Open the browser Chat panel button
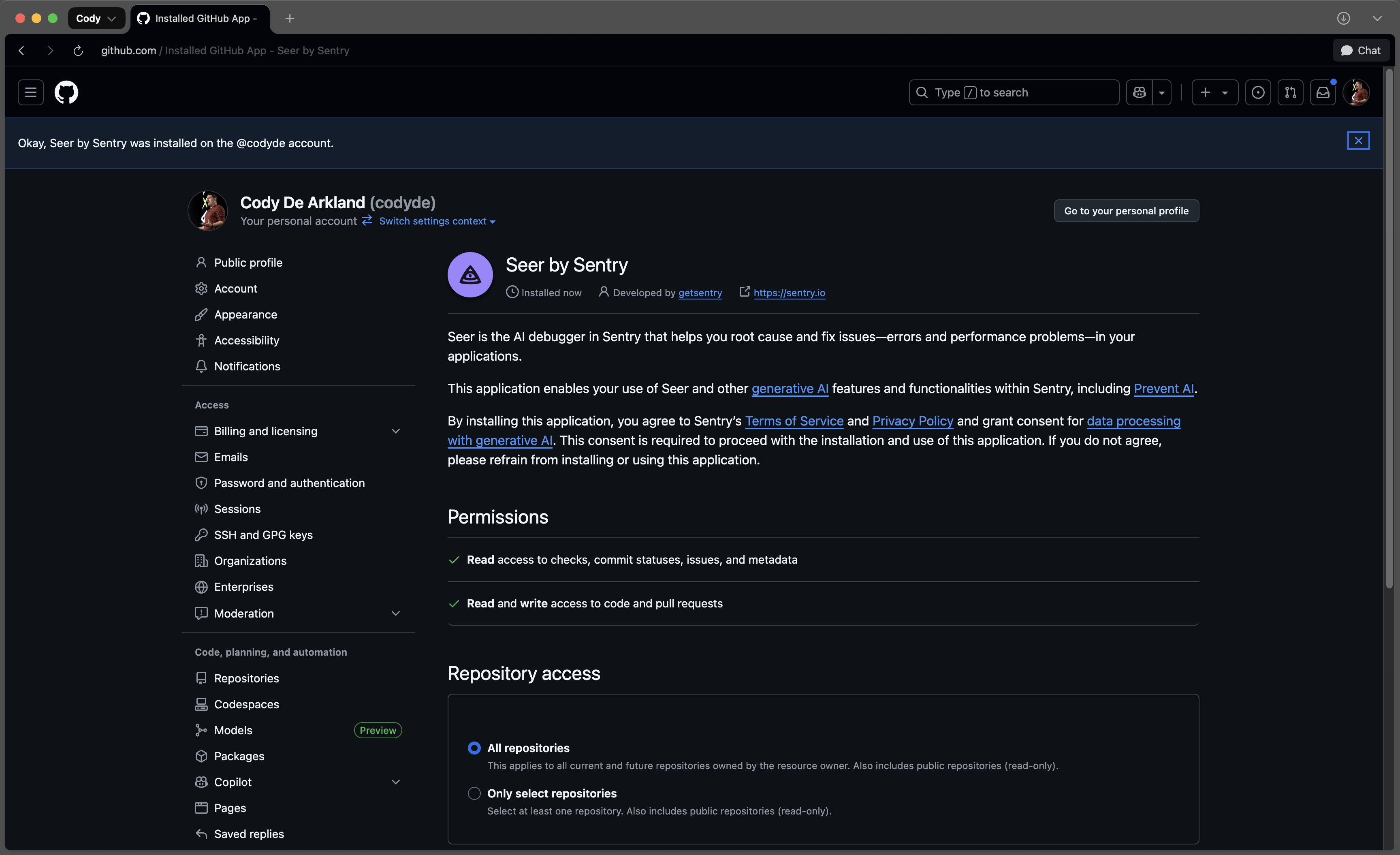 [1361, 51]
